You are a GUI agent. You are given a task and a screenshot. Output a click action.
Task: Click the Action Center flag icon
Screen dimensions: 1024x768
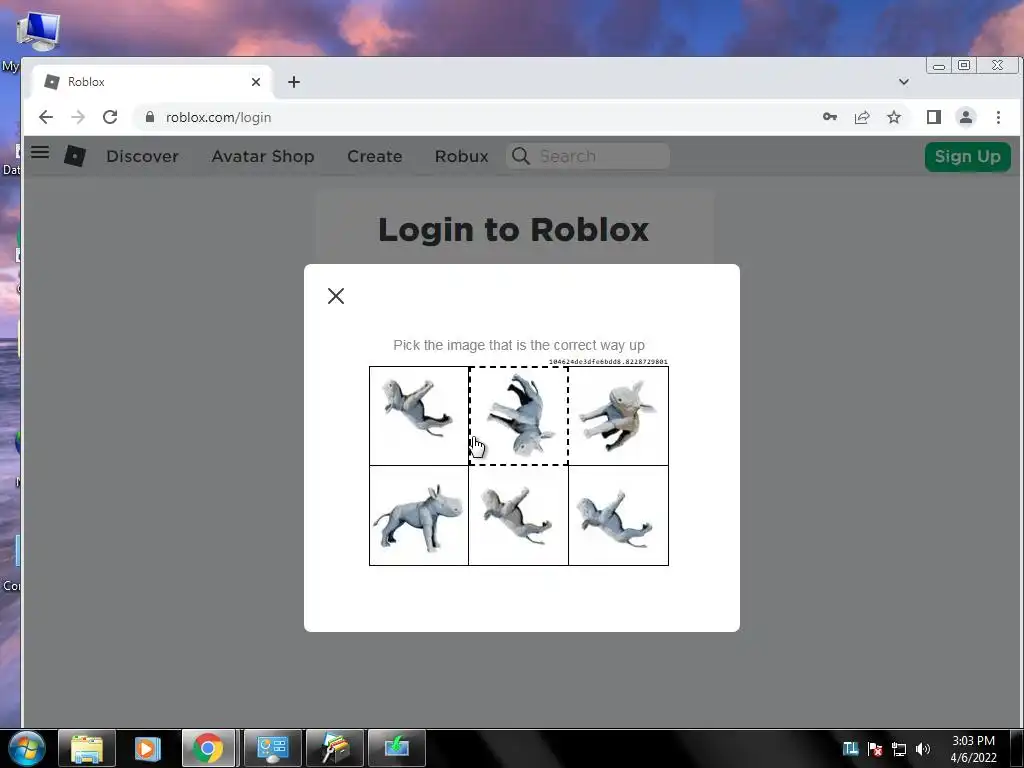pyautogui.click(x=875, y=749)
